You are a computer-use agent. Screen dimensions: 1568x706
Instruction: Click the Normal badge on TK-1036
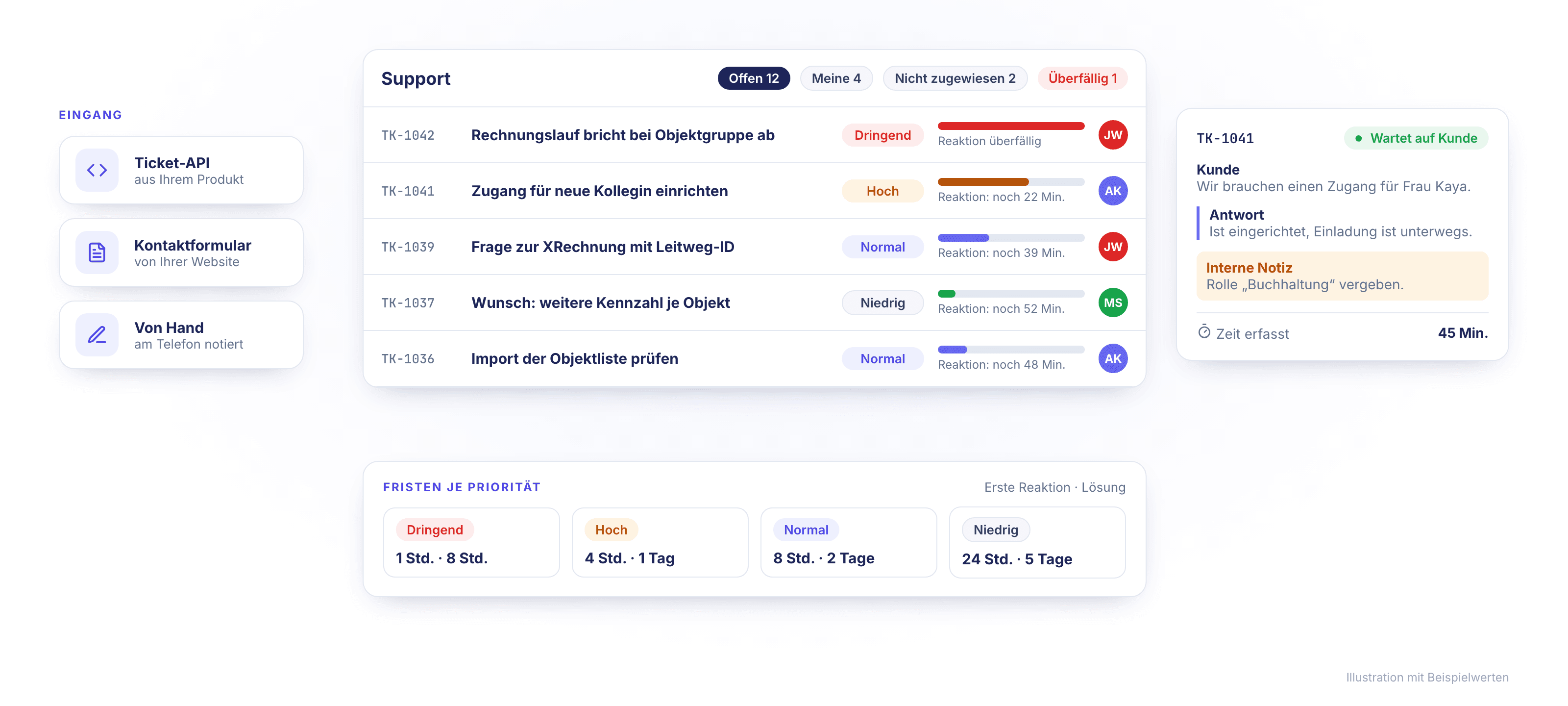click(882, 359)
